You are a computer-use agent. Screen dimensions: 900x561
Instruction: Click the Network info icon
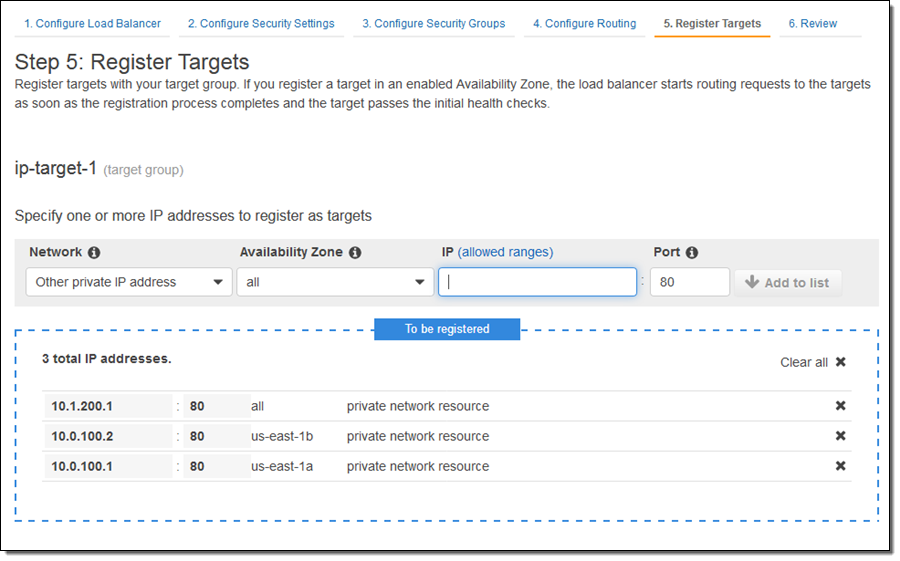94,253
